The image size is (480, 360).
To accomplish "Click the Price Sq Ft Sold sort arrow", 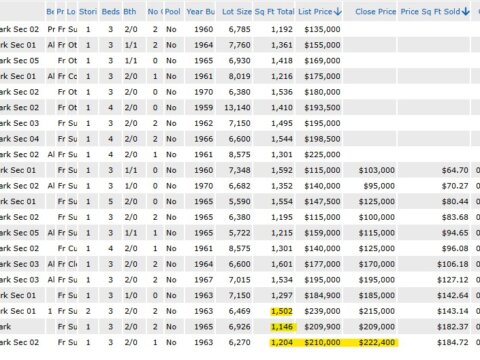I will [x=466, y=12].
